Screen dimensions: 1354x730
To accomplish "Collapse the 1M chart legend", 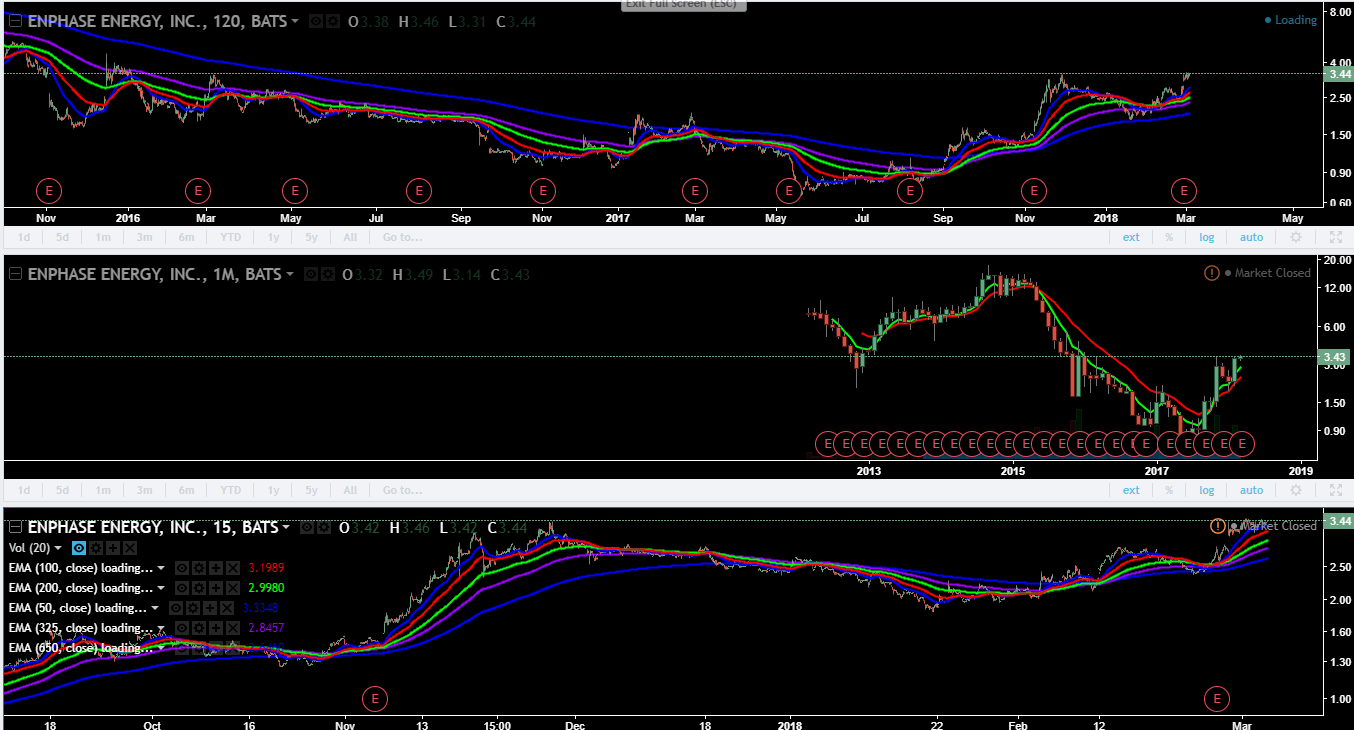I will (x=15, y=274).
